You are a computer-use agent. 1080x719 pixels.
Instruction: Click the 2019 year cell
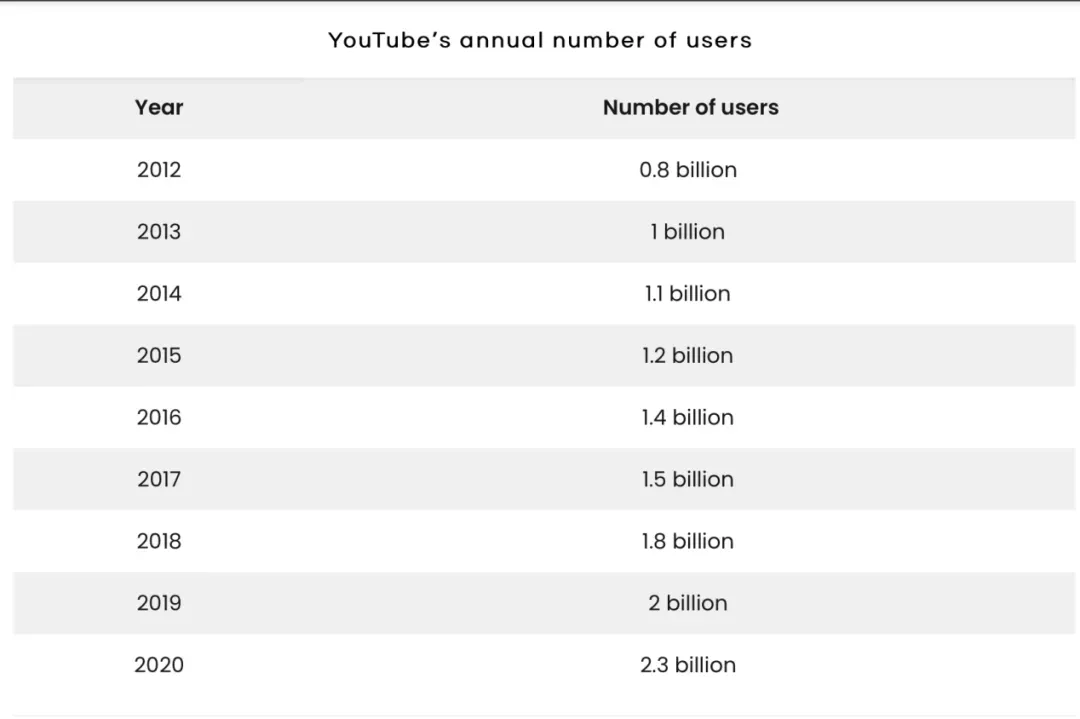(x=158, y=603)
